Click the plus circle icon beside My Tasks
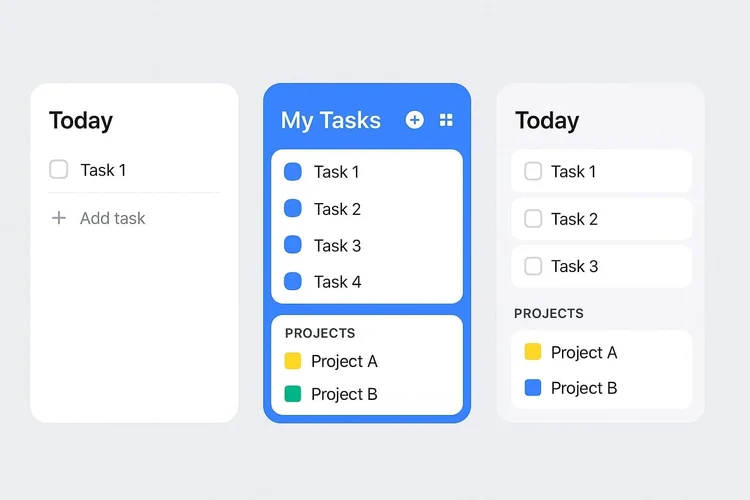Screen dimensions: 750x500 coord(414,120)
